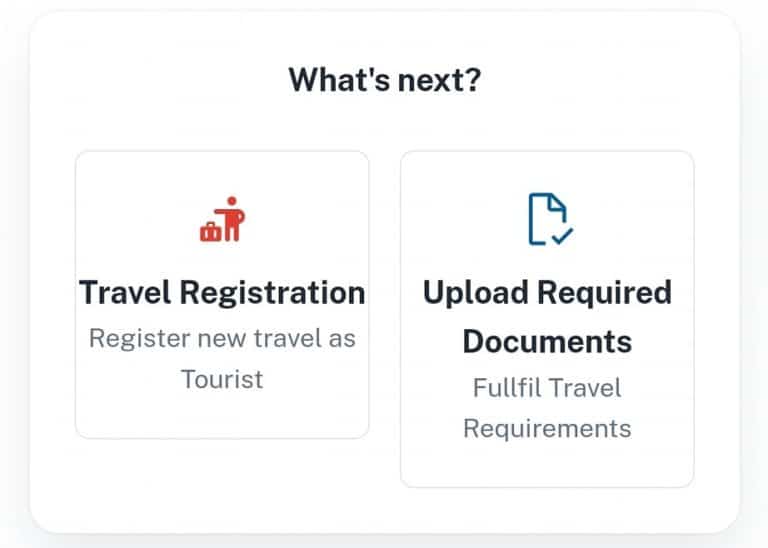Click the word "Tourist" under Travel Registration
The width and height of the screenshot is (768, 548).
pos(222,379)
